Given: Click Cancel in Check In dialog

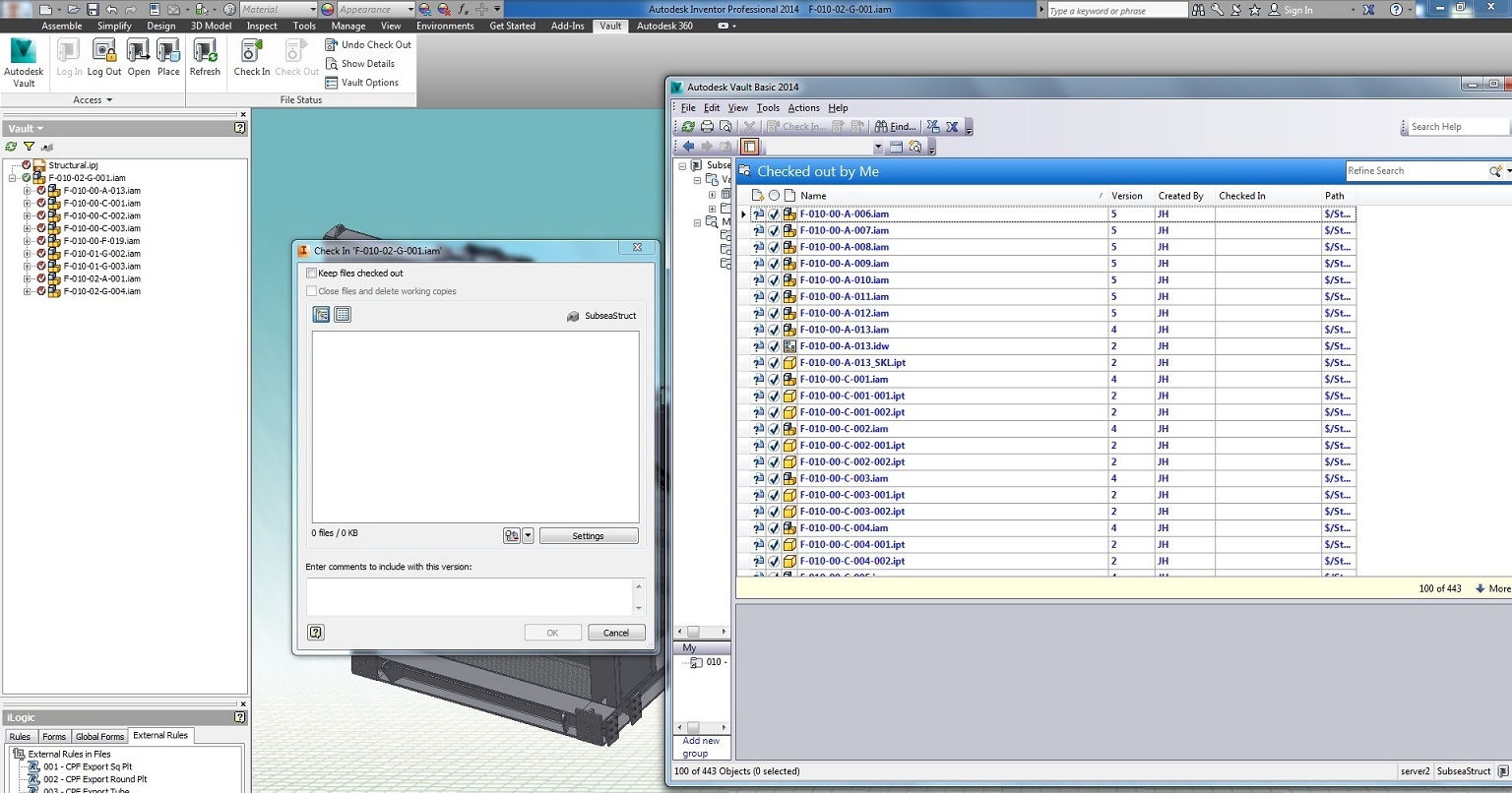Looking at the screenshot, I should point(616,633).
